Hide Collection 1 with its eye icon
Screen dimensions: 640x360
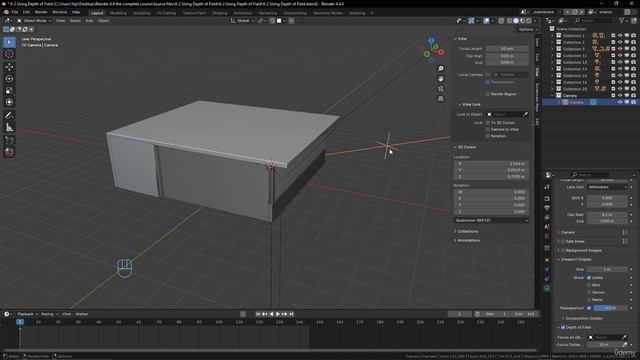pos(620,36)
